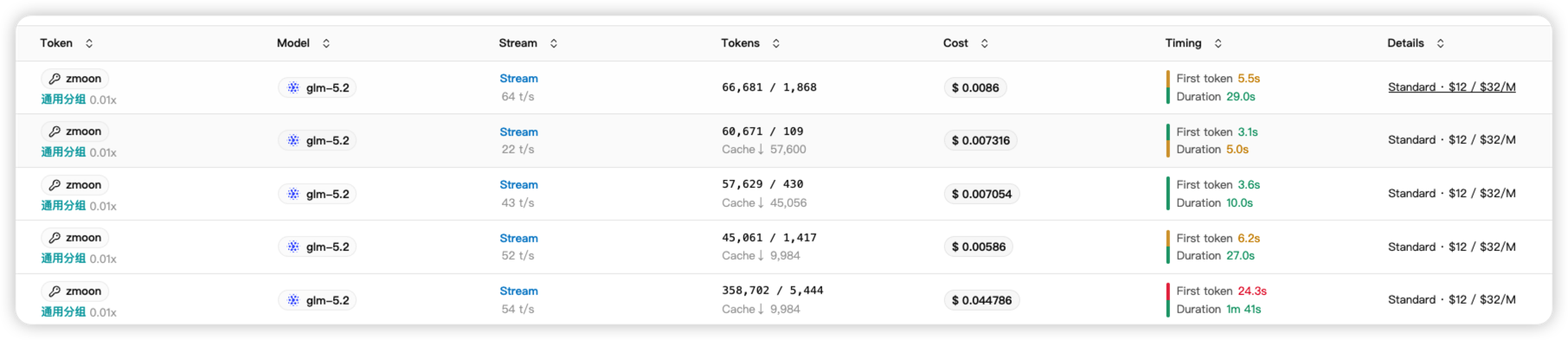Click red First token 24.3s timing

pyautogui.click(x=1221, y=292)
